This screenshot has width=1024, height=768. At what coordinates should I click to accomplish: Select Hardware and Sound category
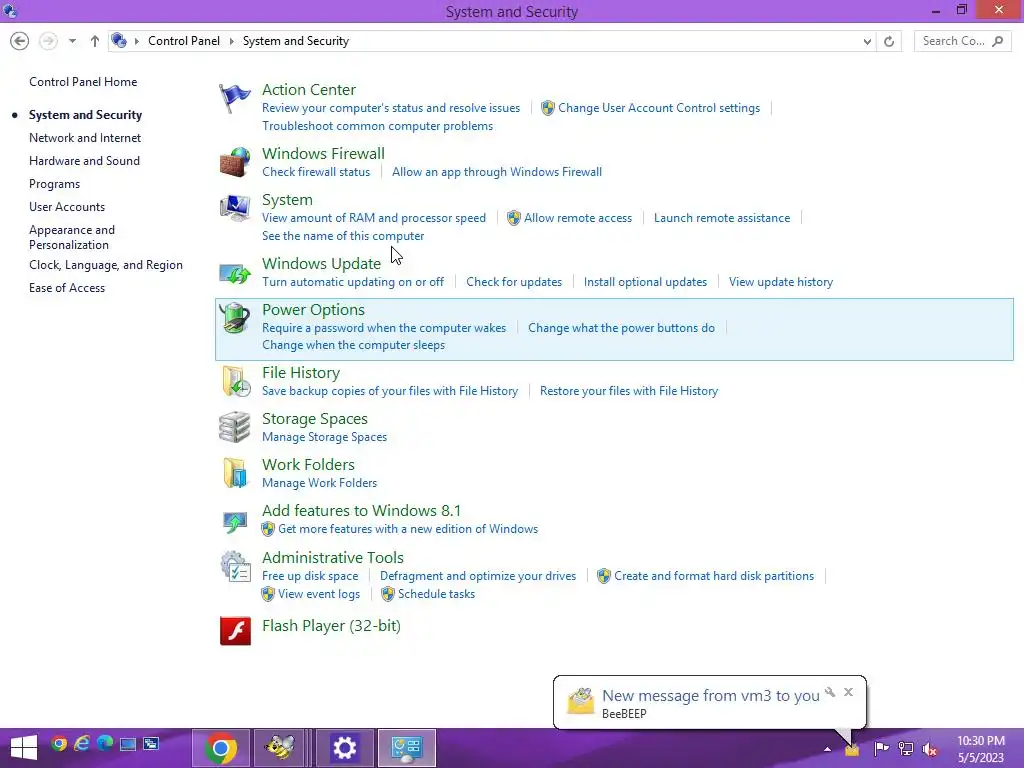pos(84,161)
